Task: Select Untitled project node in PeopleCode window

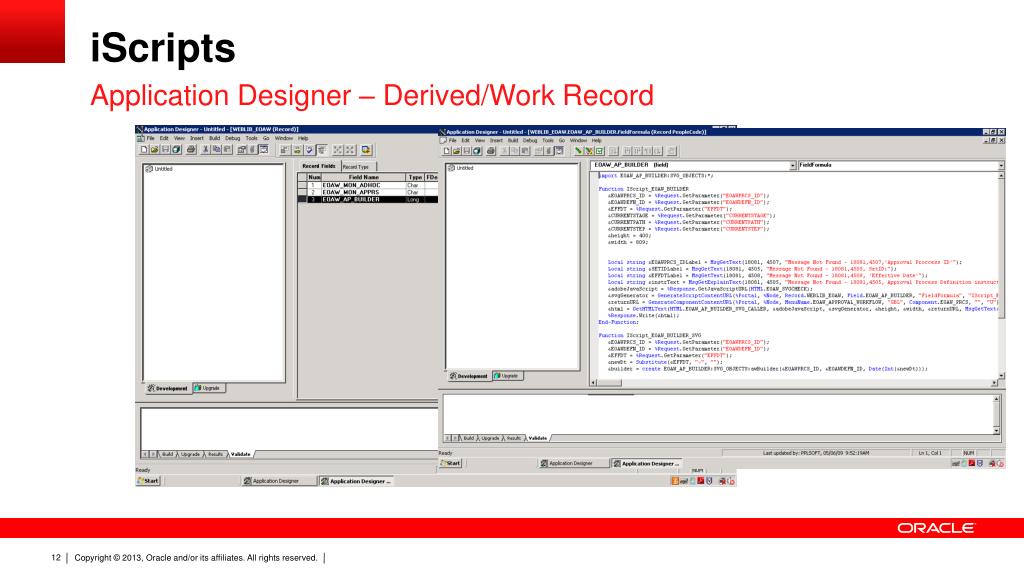Action: [460, 168]
